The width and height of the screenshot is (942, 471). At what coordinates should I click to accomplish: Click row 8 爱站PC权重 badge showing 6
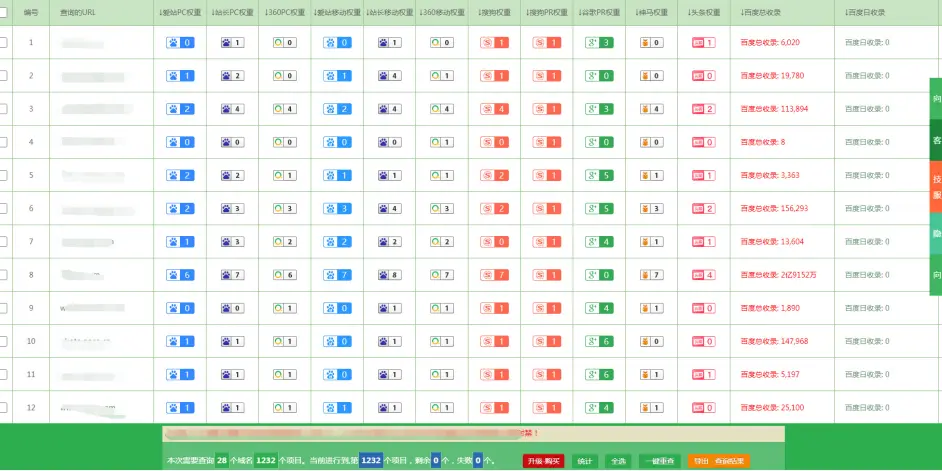tap(180, 275)
